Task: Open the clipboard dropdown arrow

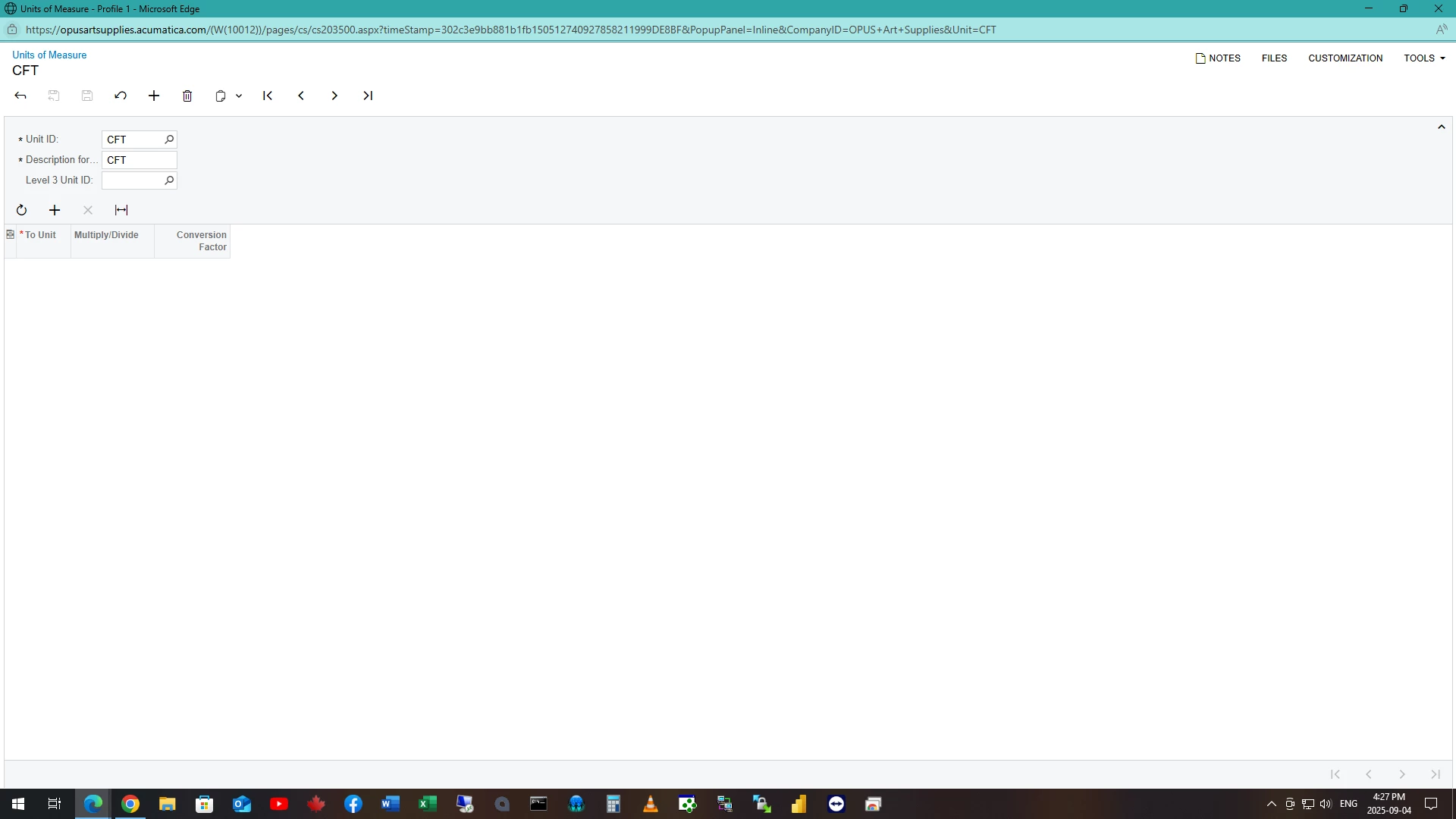Action: pos(239,96)
